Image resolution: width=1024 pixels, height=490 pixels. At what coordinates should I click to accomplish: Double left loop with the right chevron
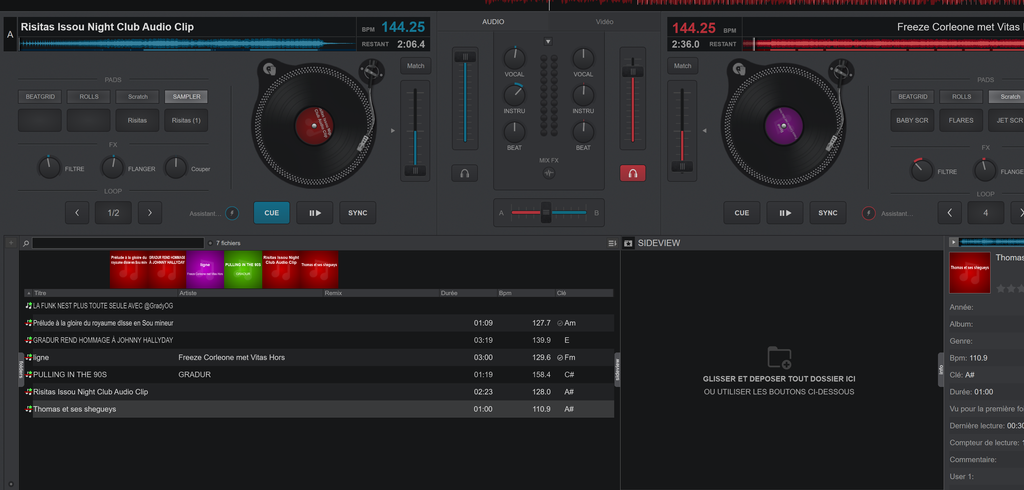(149, 212)
